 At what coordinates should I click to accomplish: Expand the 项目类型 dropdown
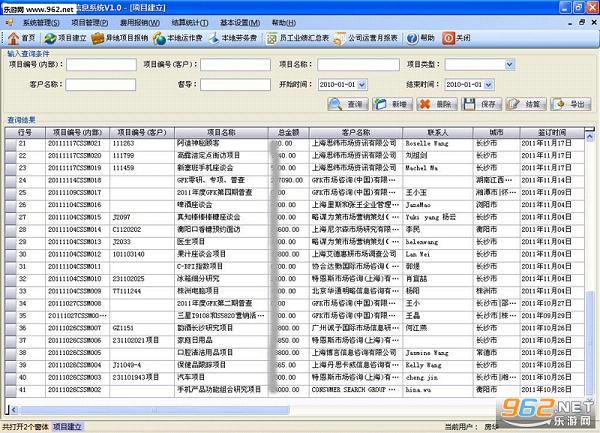pos(509,65)
